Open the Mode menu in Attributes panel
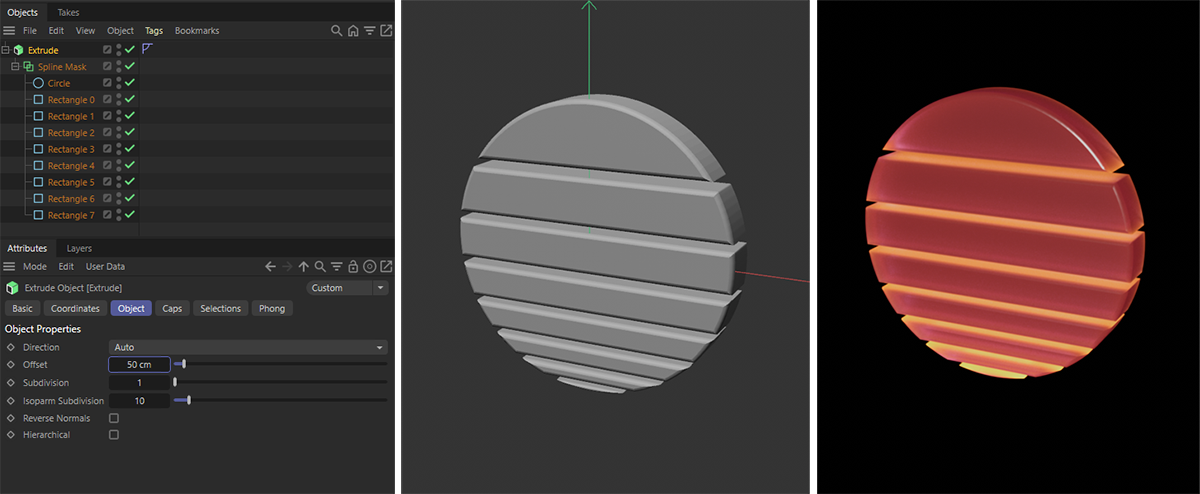Screen dimensions: 1200x494 tap(35, 267)
